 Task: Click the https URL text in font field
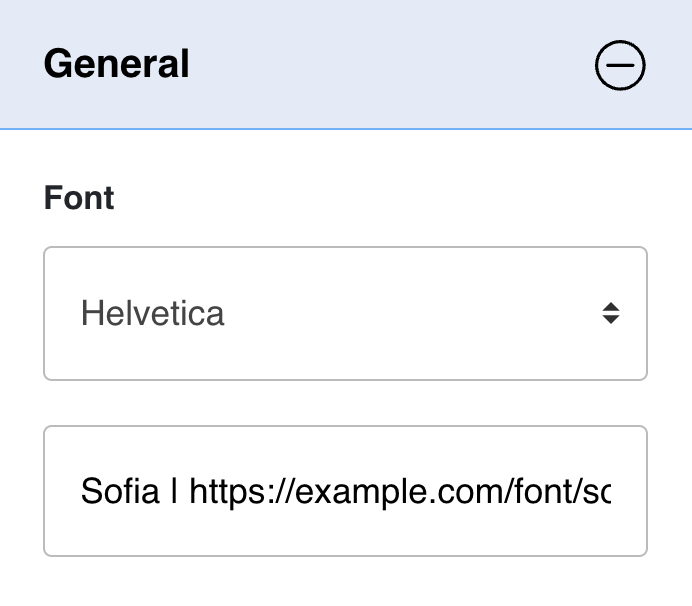pos(400,492)
